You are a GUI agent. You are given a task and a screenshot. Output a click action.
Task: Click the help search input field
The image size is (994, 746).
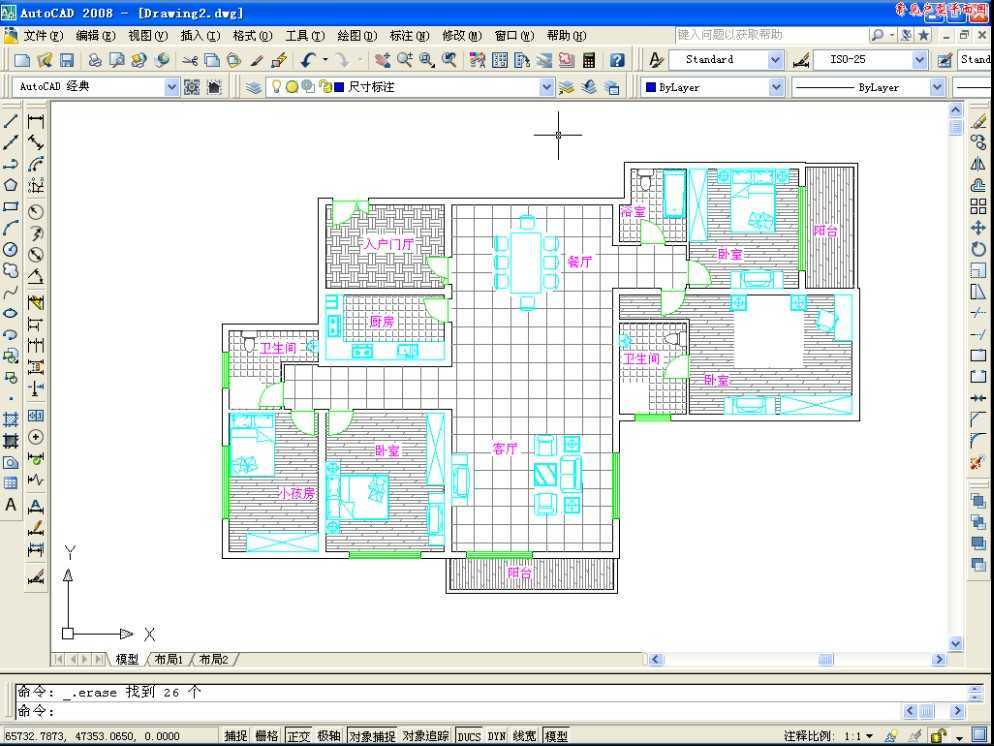pyautogui.click(x=770, y=35)
